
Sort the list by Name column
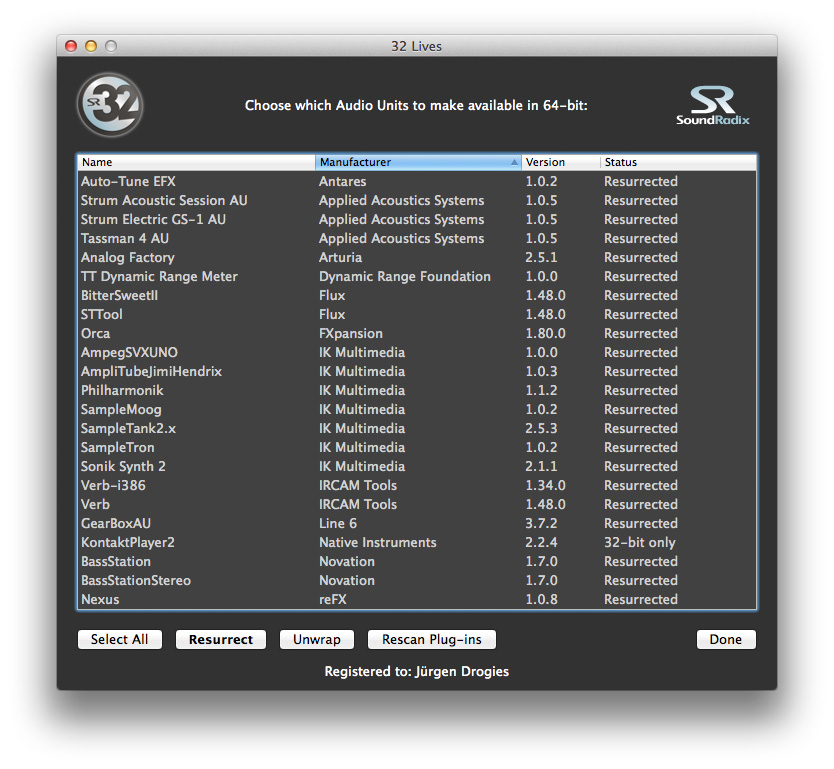[196, 162]
